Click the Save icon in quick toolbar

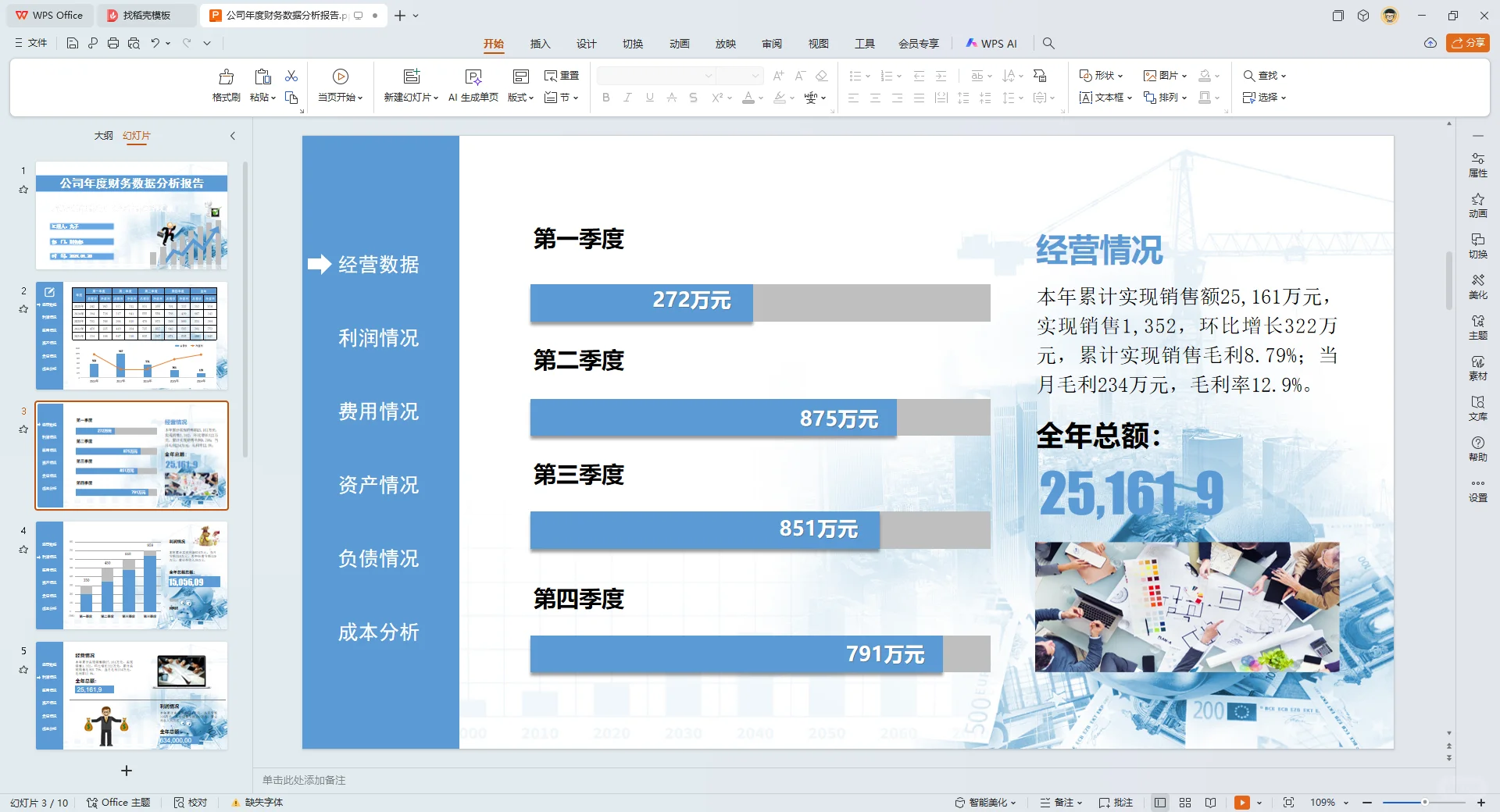click(x=73, y=43)
